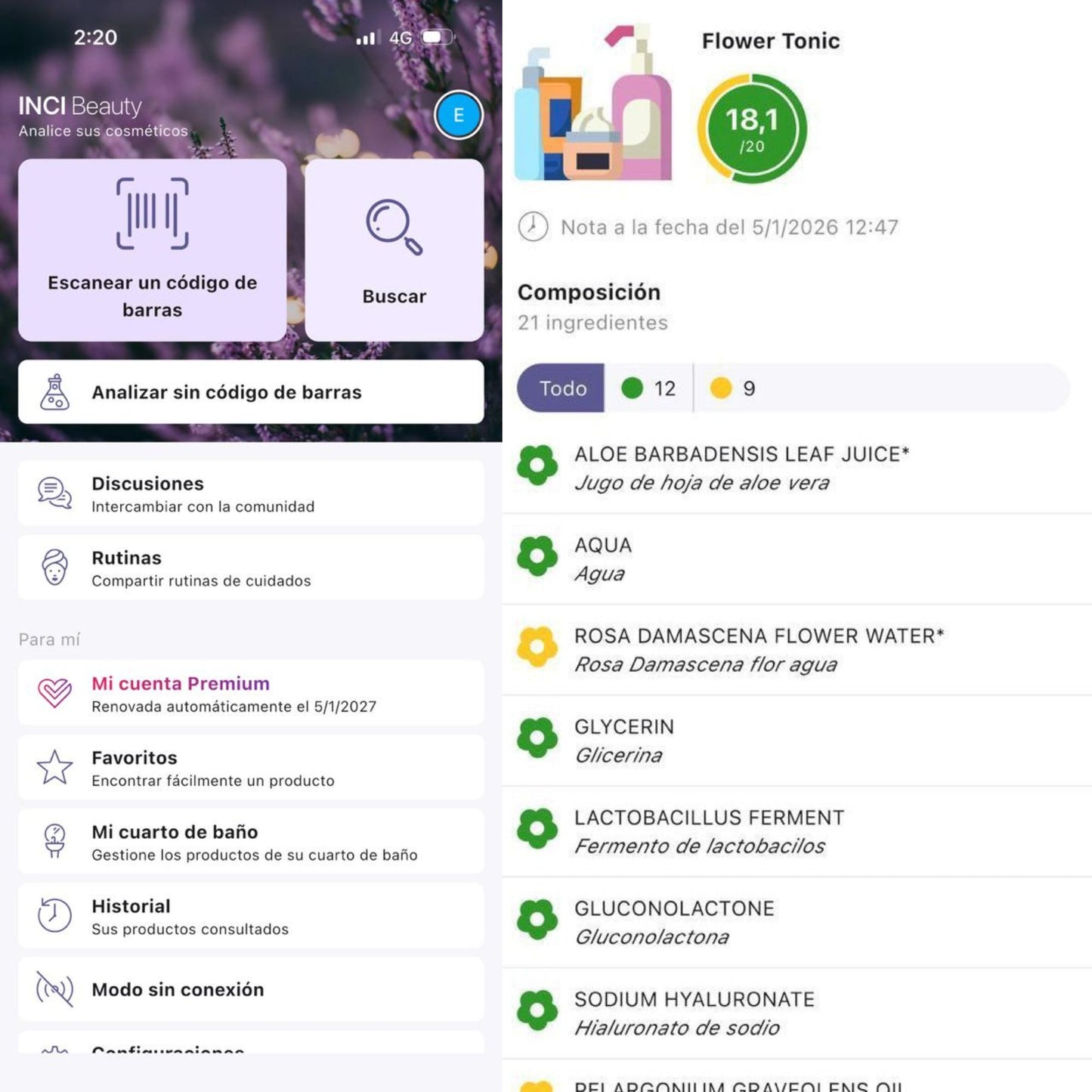Open the Rosa Damascena Flower Water ingredient
The image size is (1092, 1092).
797,650
